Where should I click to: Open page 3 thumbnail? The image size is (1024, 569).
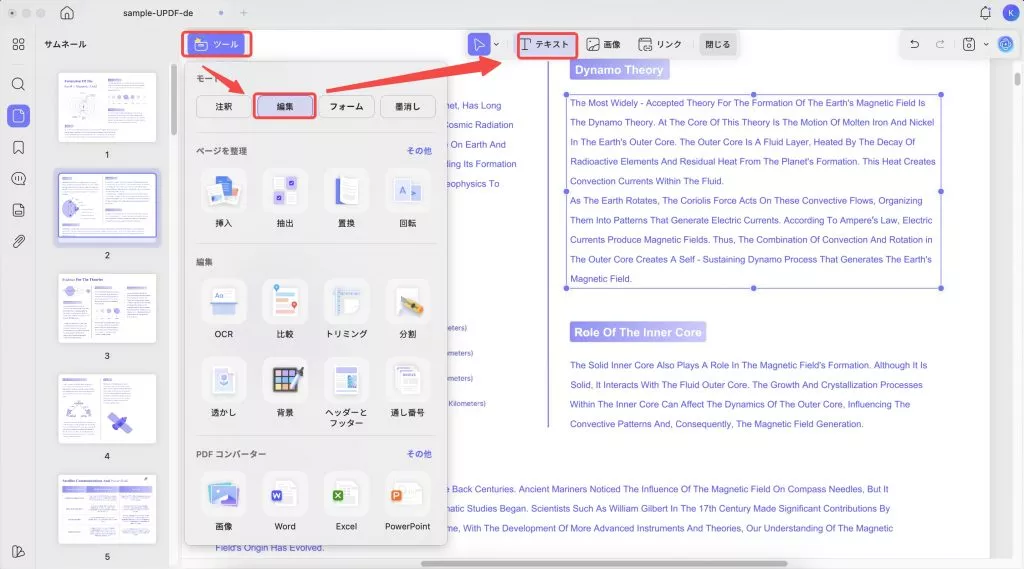click(x=107, y=308)
